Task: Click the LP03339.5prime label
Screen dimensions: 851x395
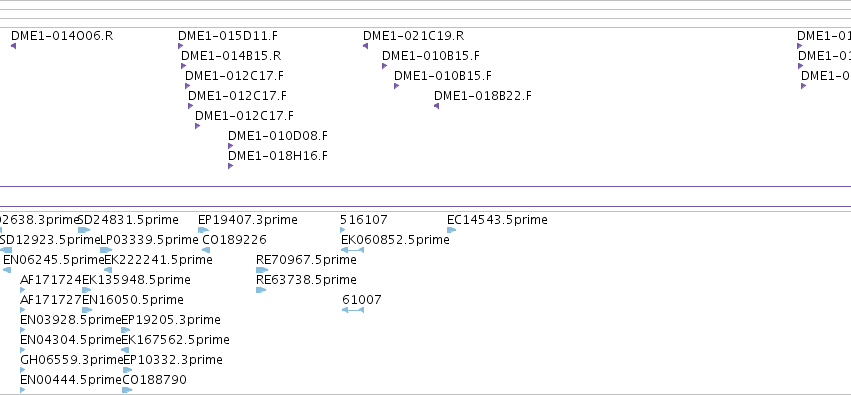Action: (x=150, y=240)
